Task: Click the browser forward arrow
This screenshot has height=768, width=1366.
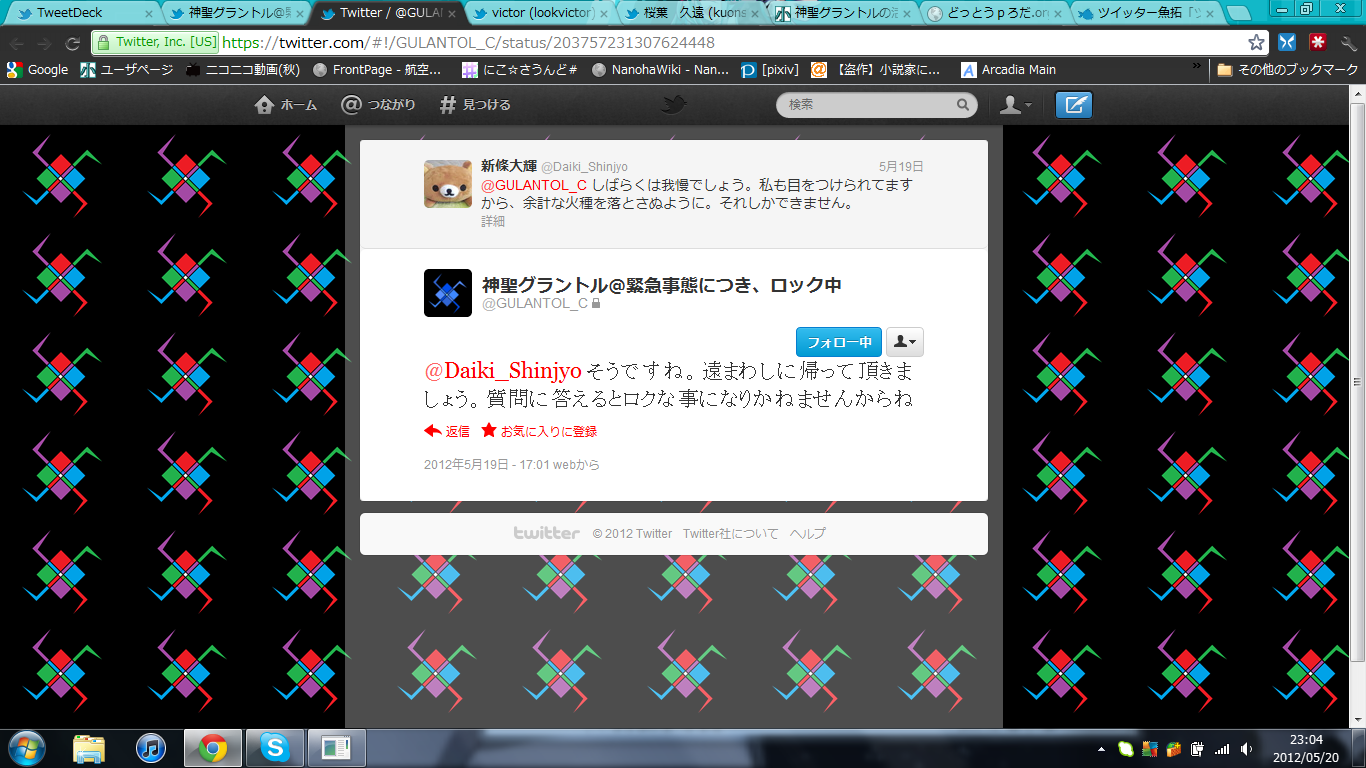Action: coord(44,43)
